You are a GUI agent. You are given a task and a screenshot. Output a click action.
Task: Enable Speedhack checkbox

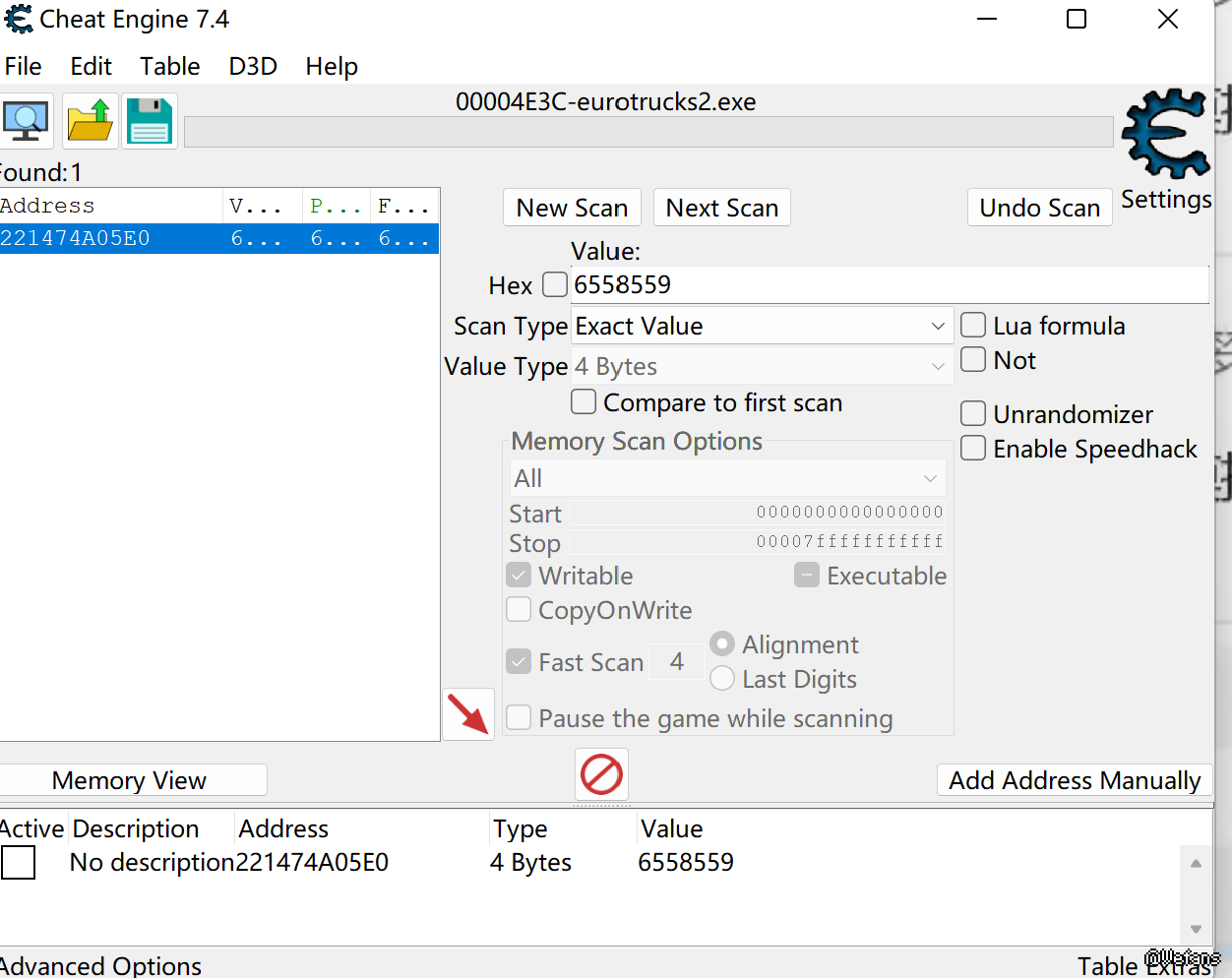[x=973, y=448]
